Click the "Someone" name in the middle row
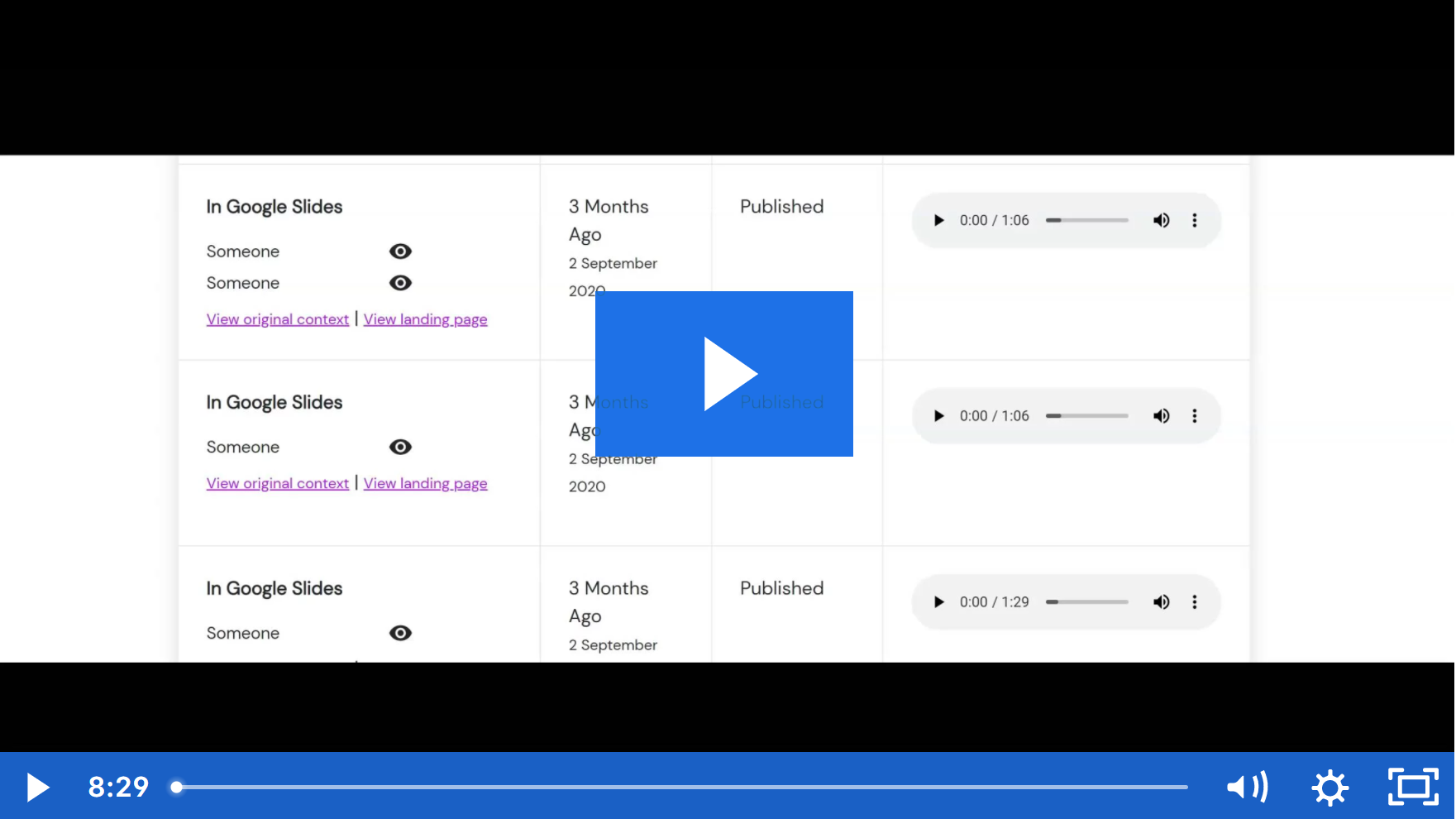This screenshot has height=819, width=1456. click(243, 447)
